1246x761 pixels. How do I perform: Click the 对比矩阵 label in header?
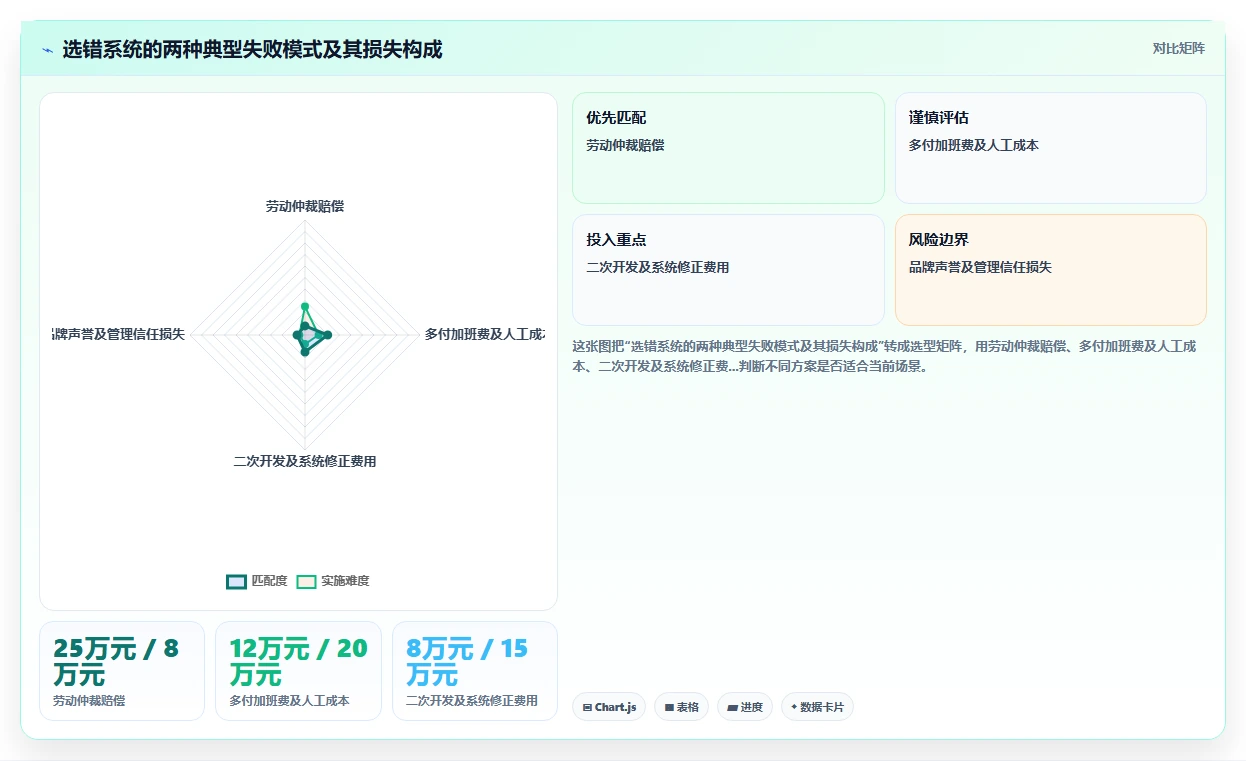tap(1179, 48)
